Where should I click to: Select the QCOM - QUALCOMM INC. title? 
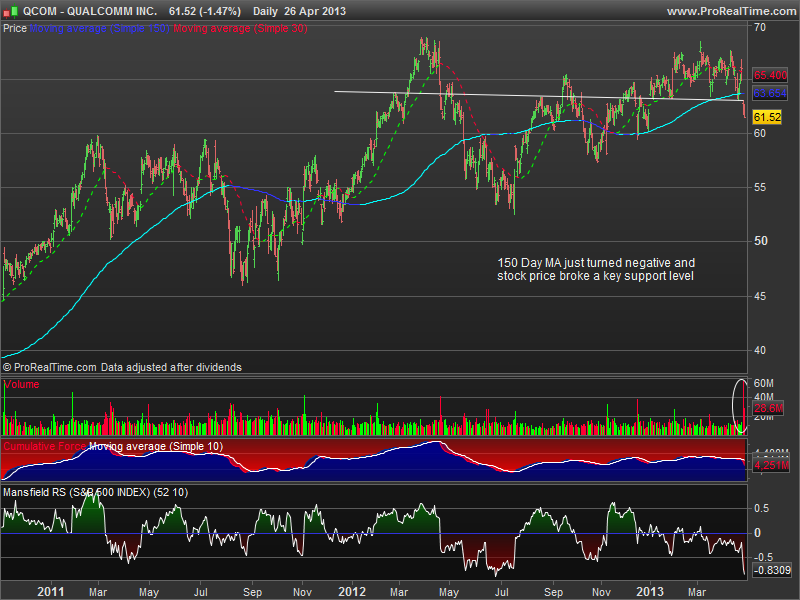pyautogui.click(x=90, y=11)
